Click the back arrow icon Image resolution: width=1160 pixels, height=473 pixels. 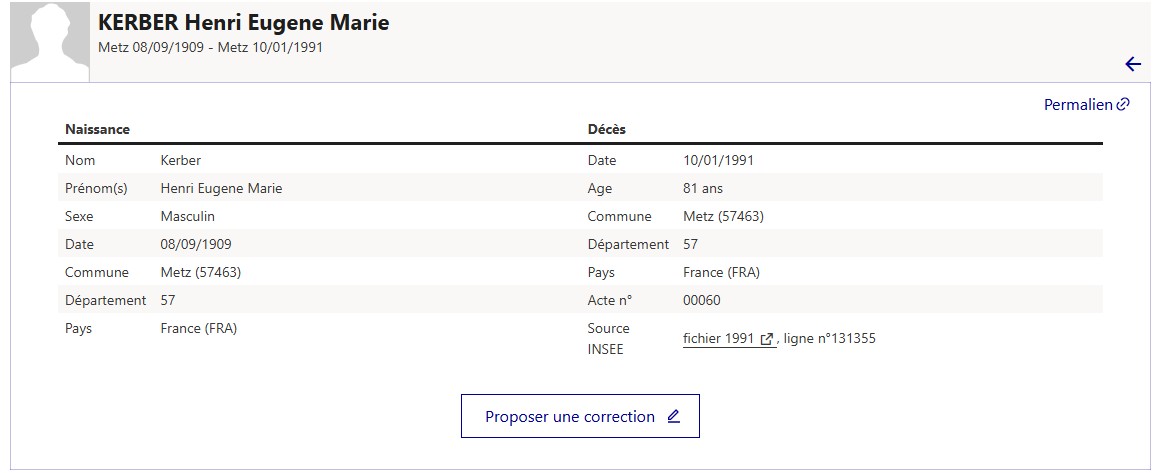(x=1133, y=64)
